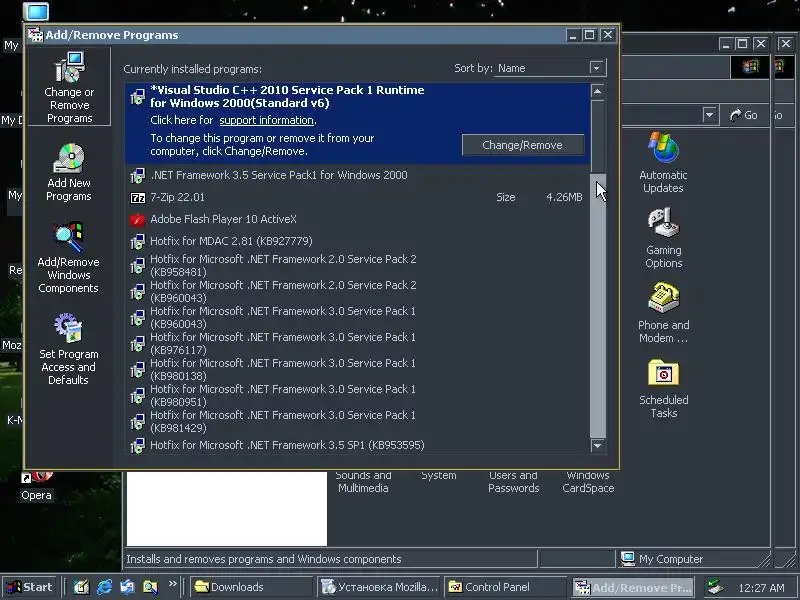Switch to Установка Mozilla taskbar window
Screen dimensions: 800x600
click(379, 587)
